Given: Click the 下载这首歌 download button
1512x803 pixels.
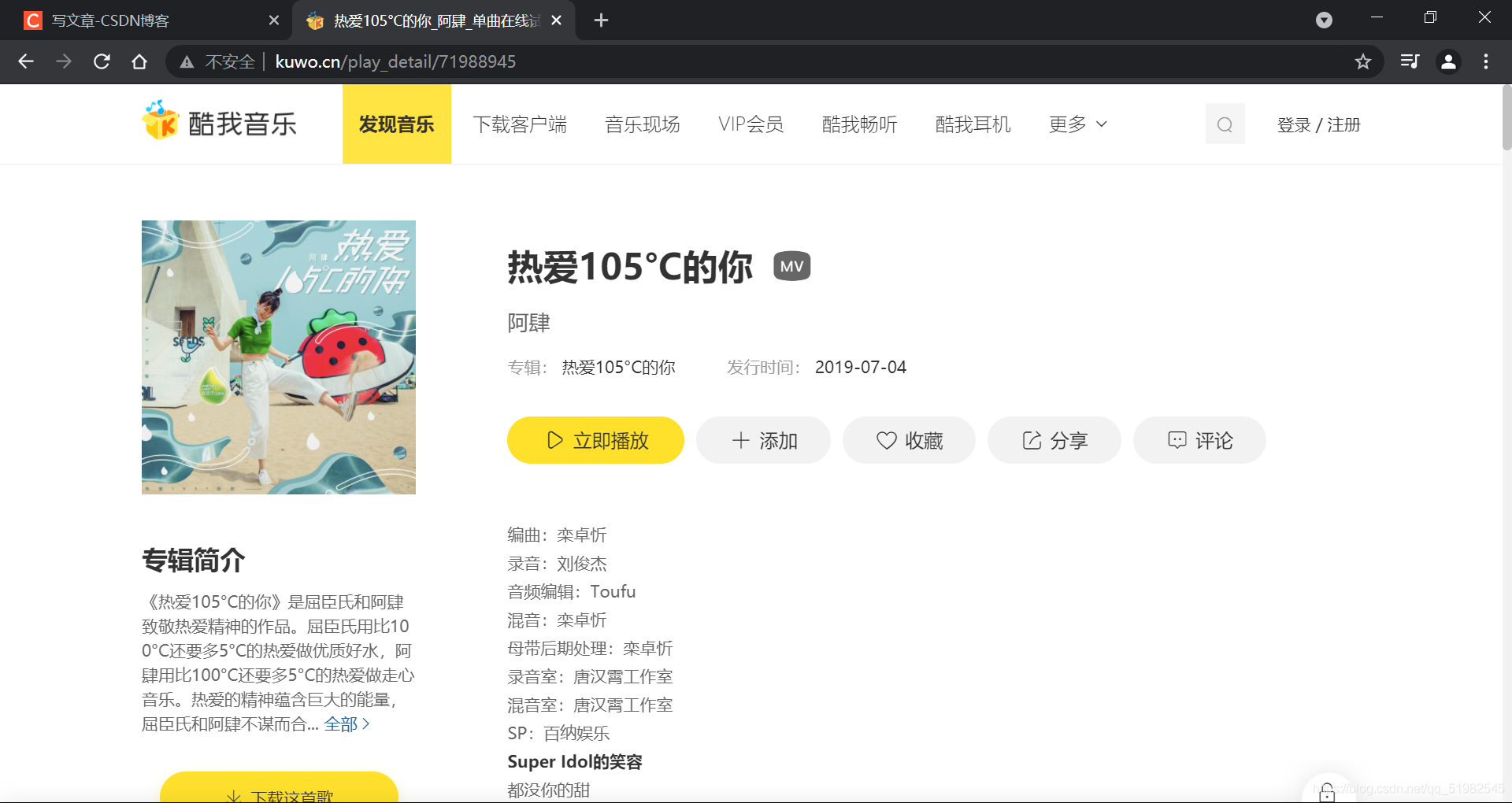Looking at the screenshot, I should click(x=279, y=787).
